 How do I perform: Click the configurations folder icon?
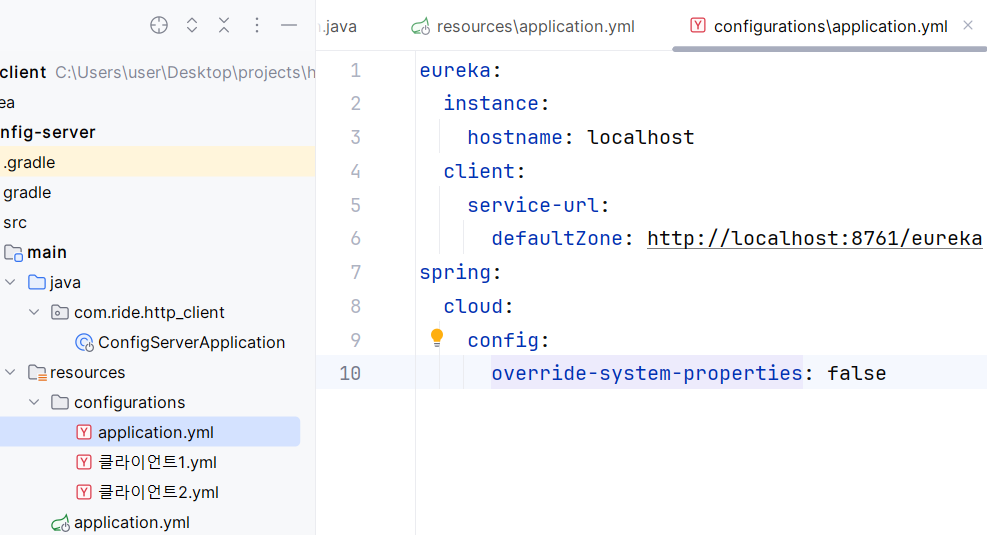(x=60, y=402)
